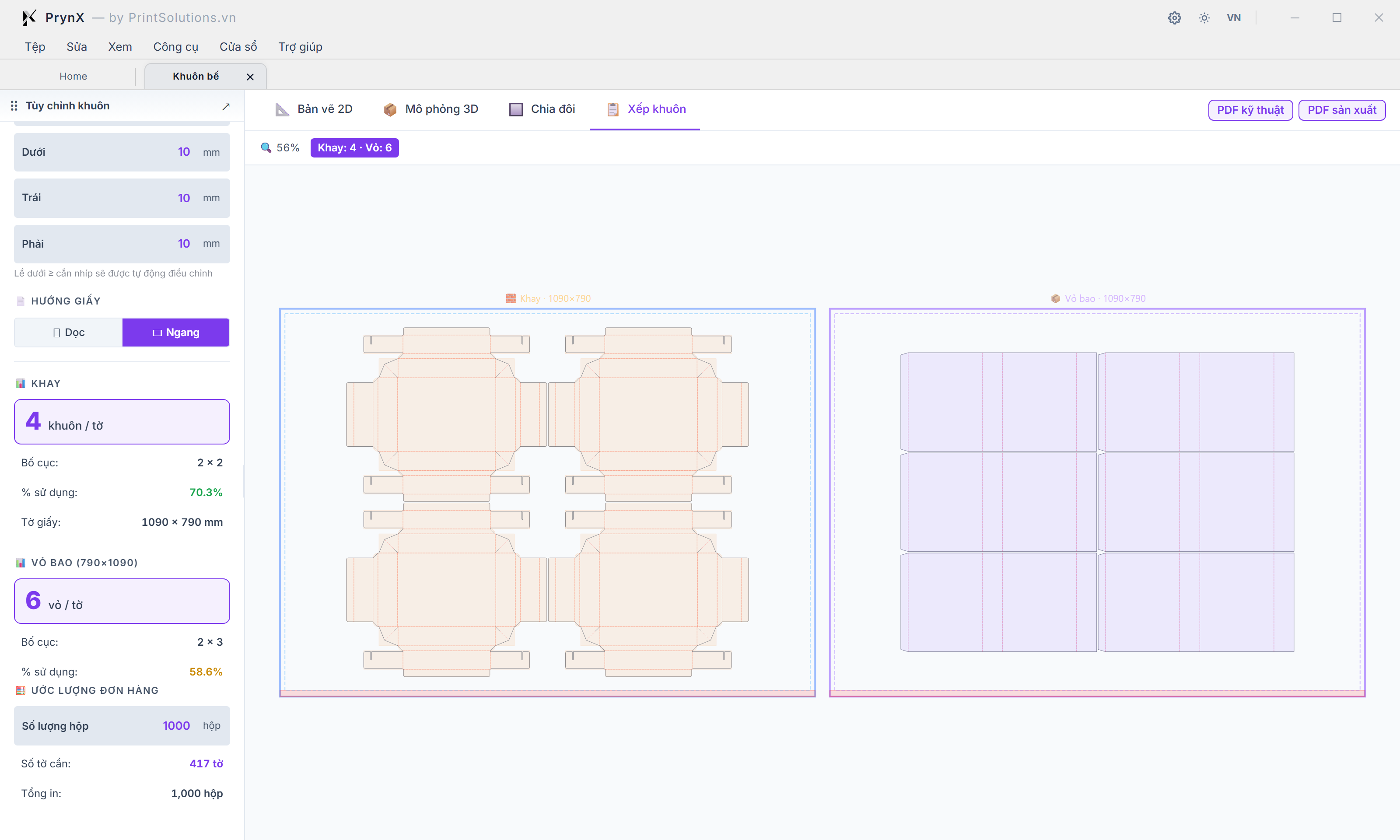Set paper direction to Dọc
The image size is (1400, 840).
tap(69, 332)
